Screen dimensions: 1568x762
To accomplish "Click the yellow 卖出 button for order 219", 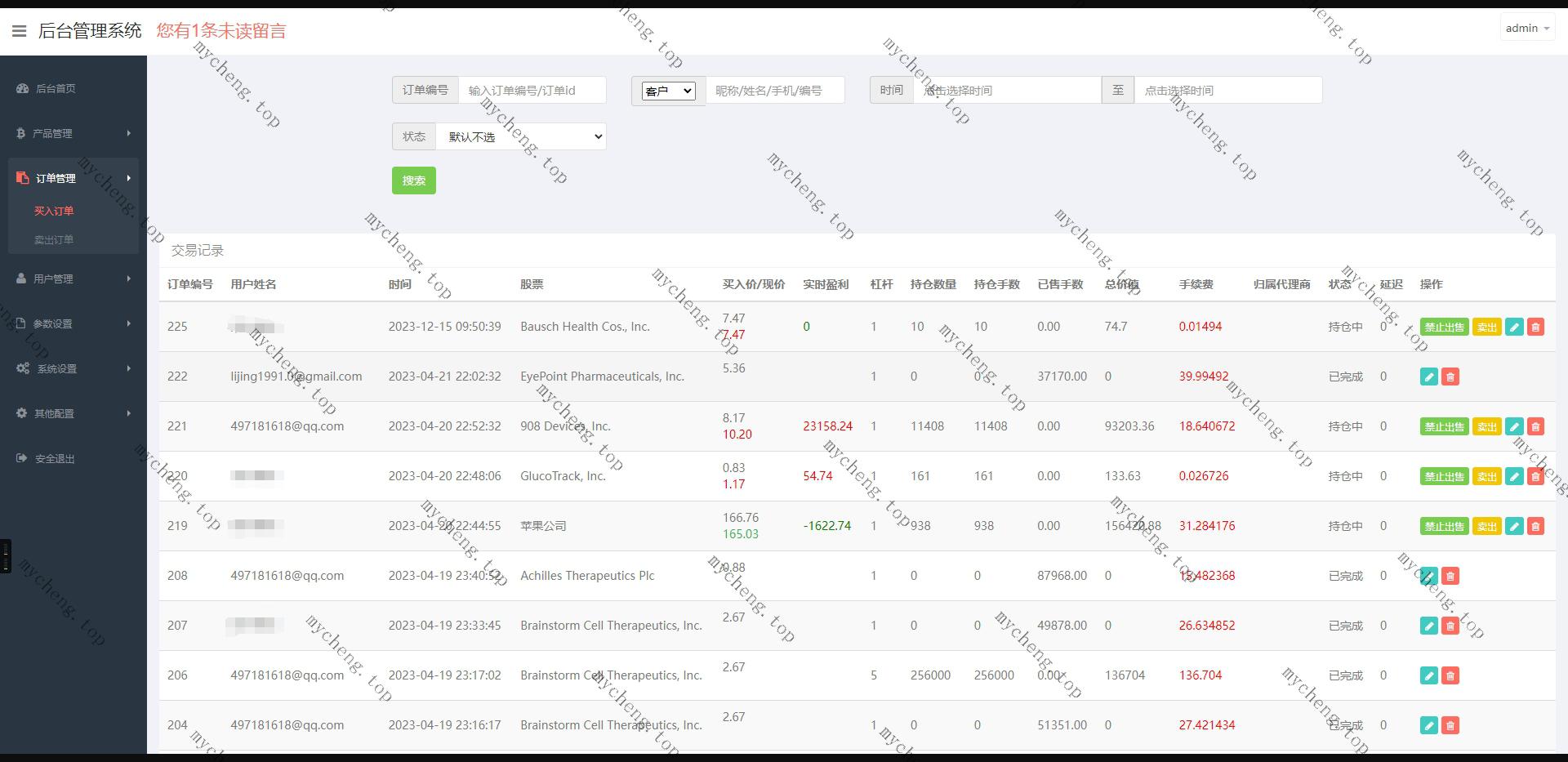I will pos(1487,526).
